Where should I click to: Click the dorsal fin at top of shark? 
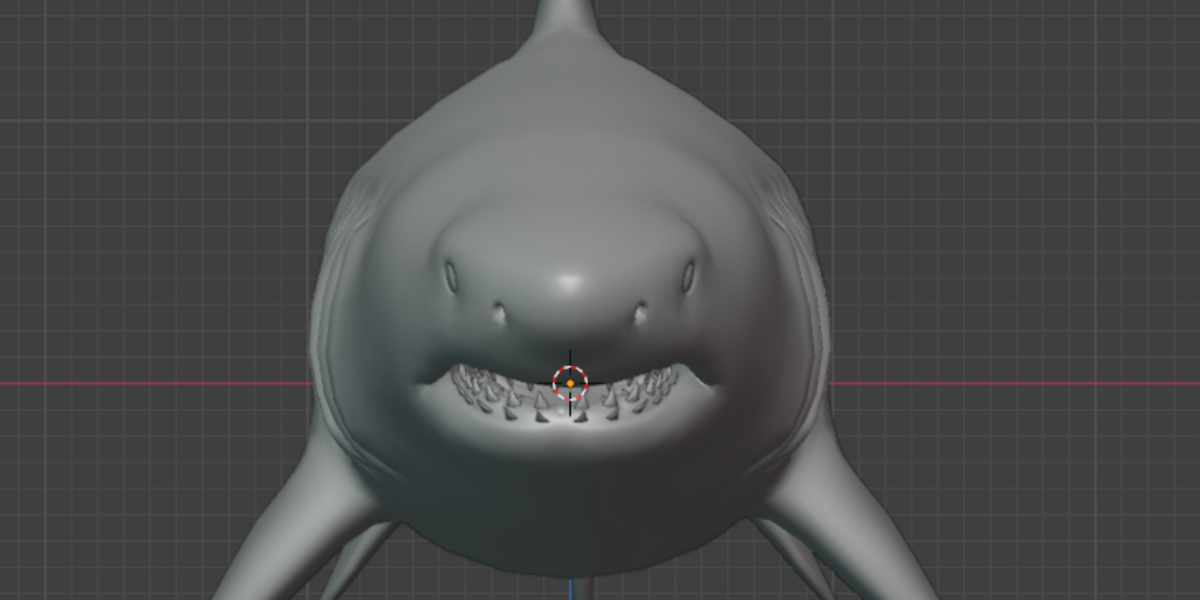coord(569,18)
